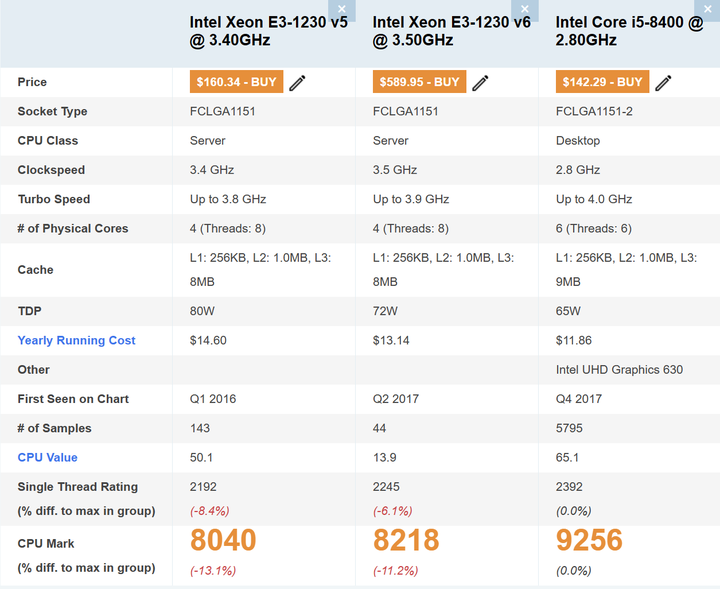720x589 pixels.
Task: Open the CPU Value link
Action: click(47, 457)
